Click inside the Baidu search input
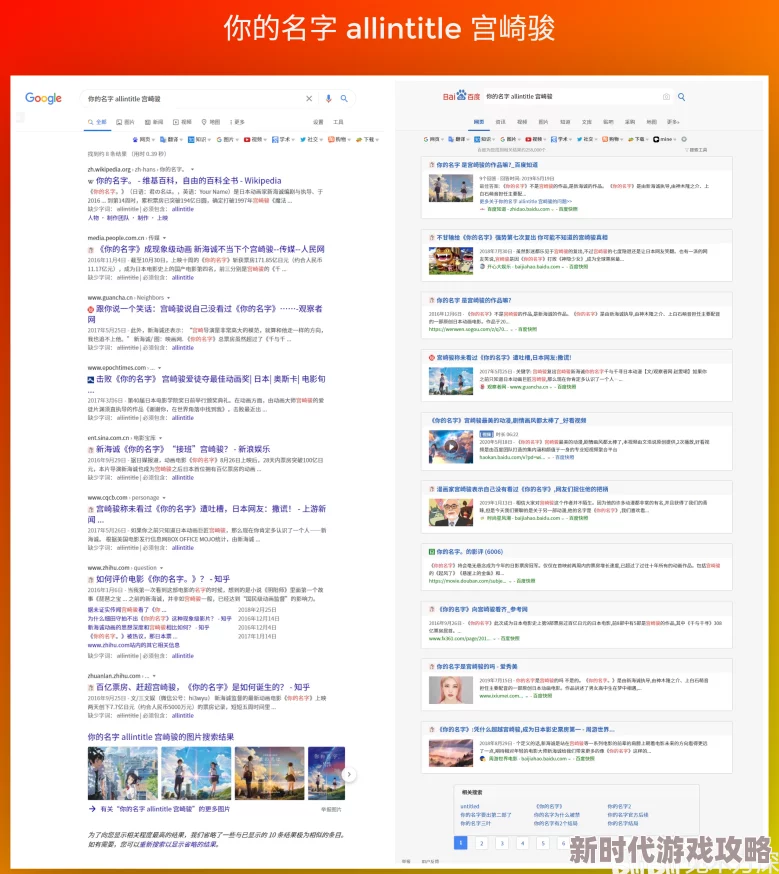The height and width of the screenshot is (874, 779). (x=571, y=96)
